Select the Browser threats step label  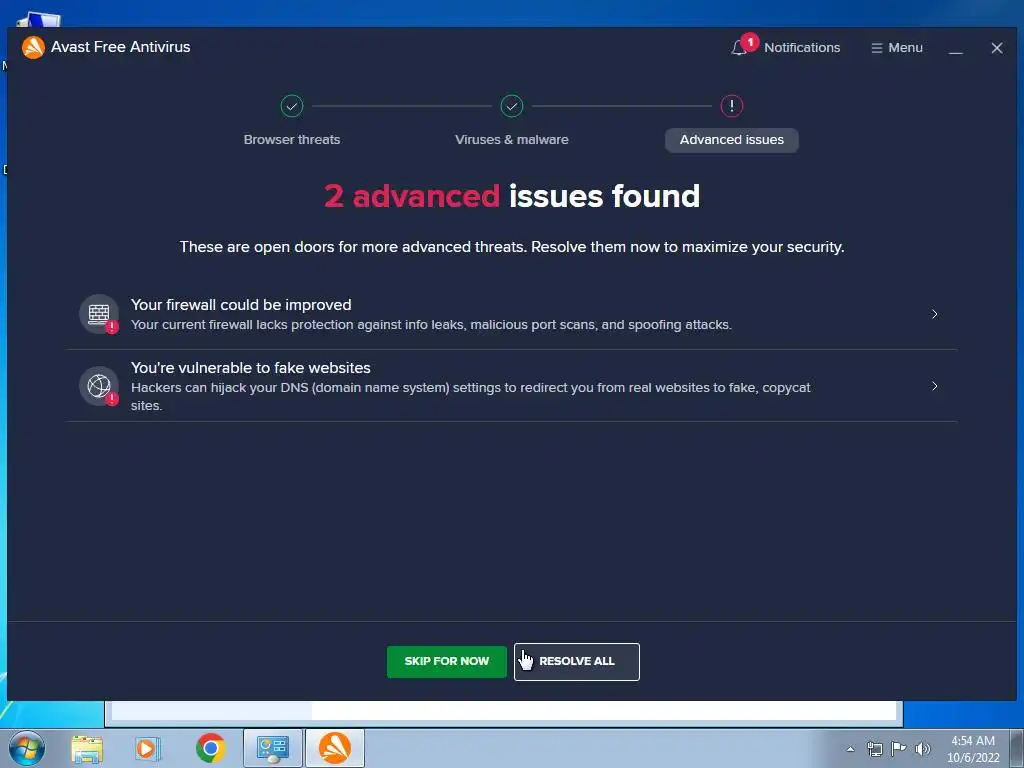click(x=292, y=140)
